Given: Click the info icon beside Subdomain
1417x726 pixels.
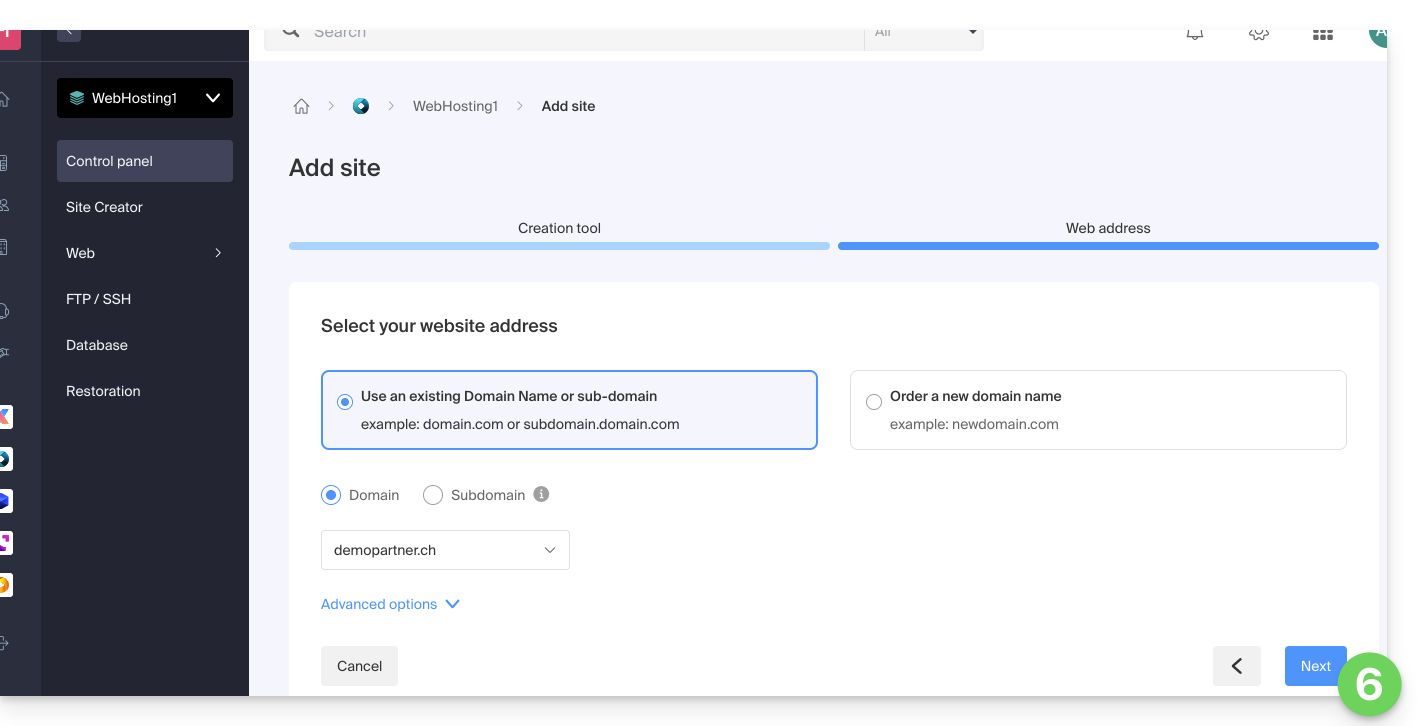Looking at the screenshot, I should [541, 494].
